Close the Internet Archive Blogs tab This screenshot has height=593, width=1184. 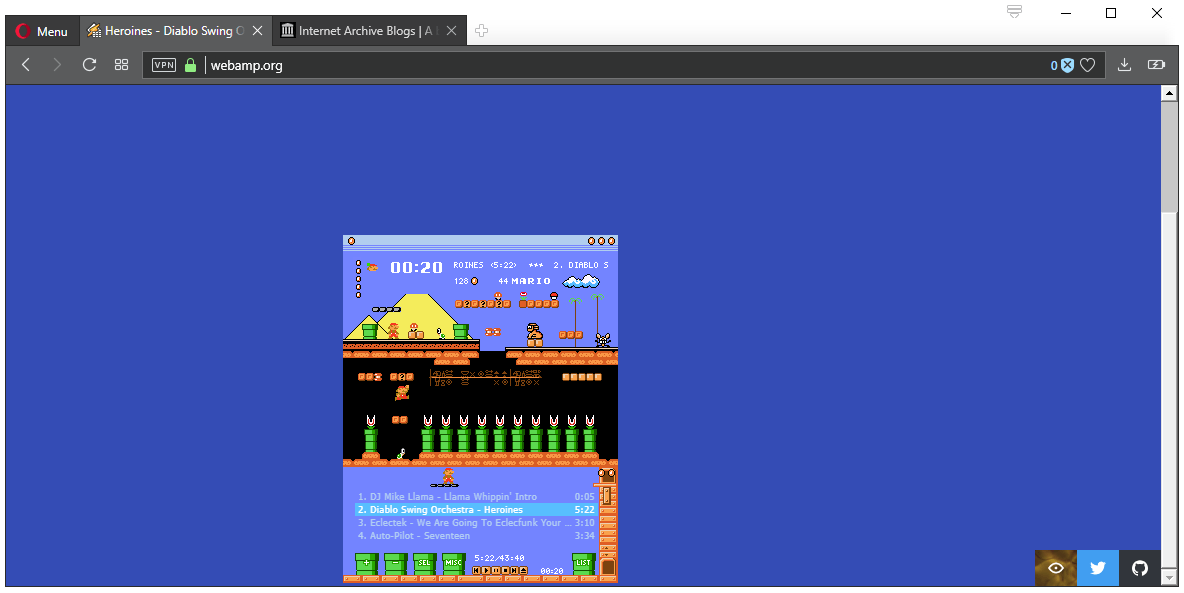452,31
